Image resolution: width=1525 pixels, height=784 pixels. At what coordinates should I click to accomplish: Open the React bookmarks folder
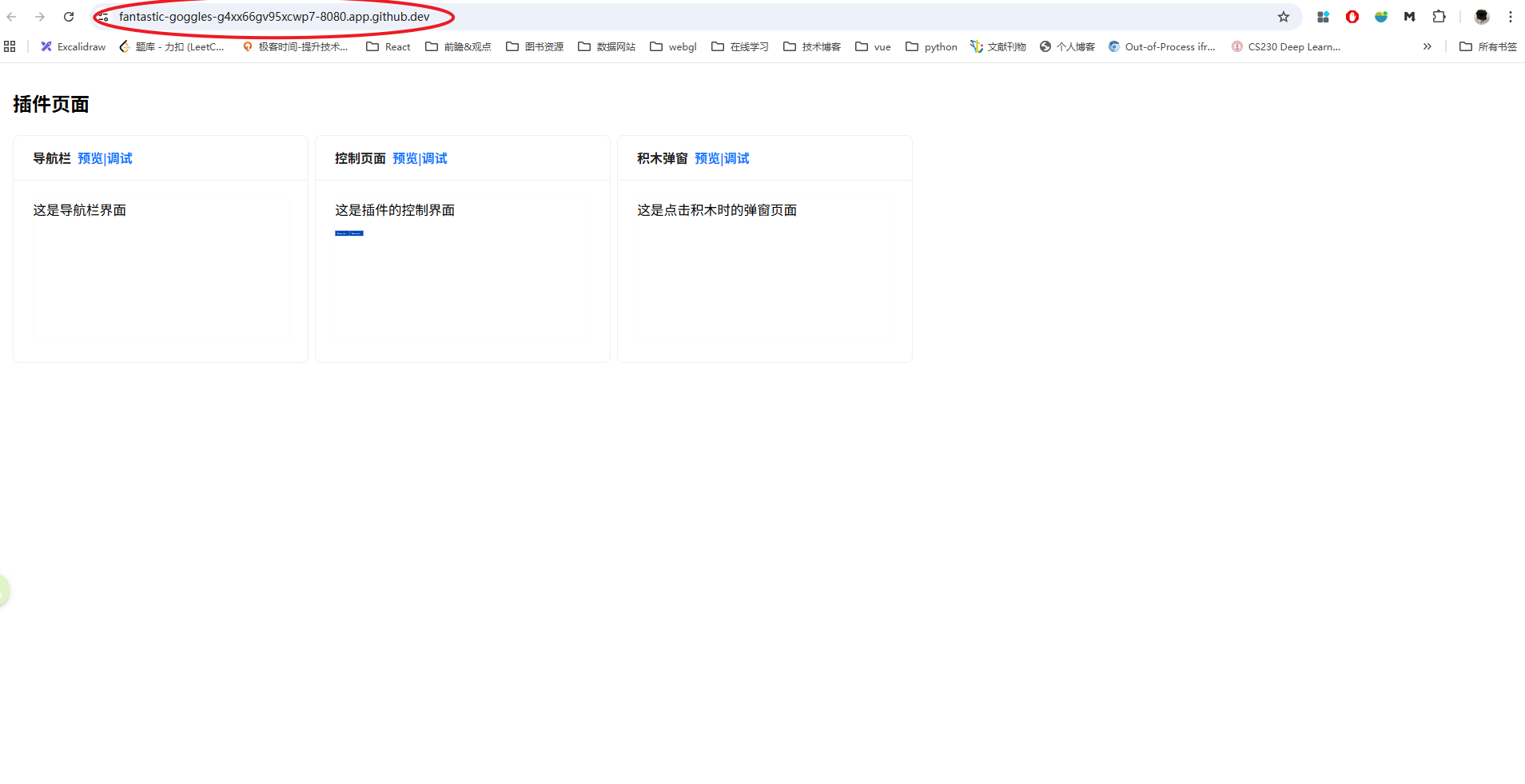click(388, 47)
